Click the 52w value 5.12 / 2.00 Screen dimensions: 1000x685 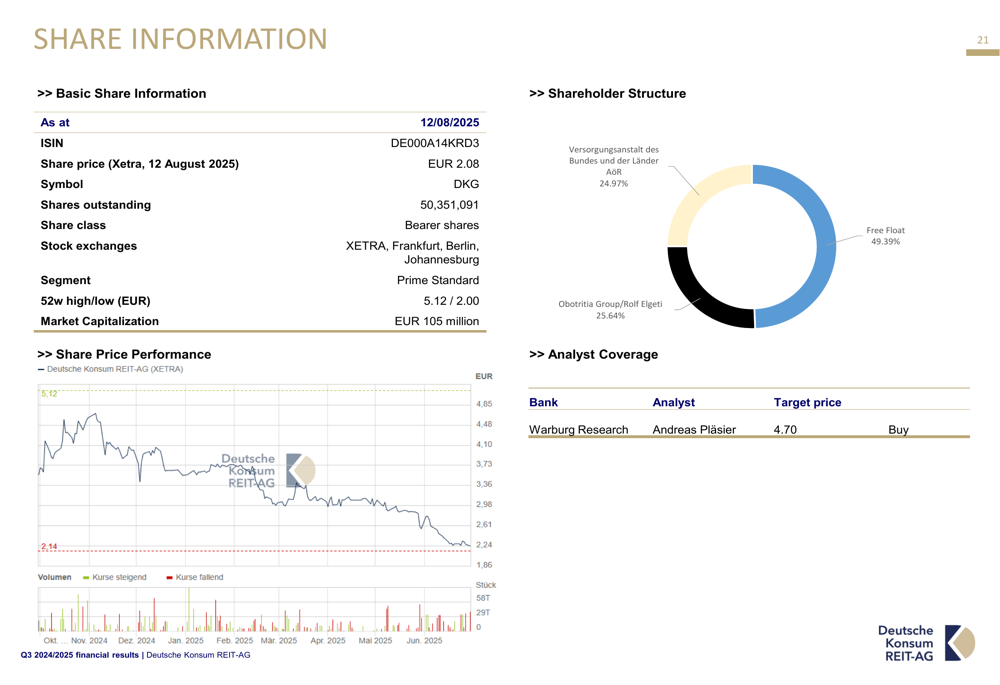pos(452,301)
